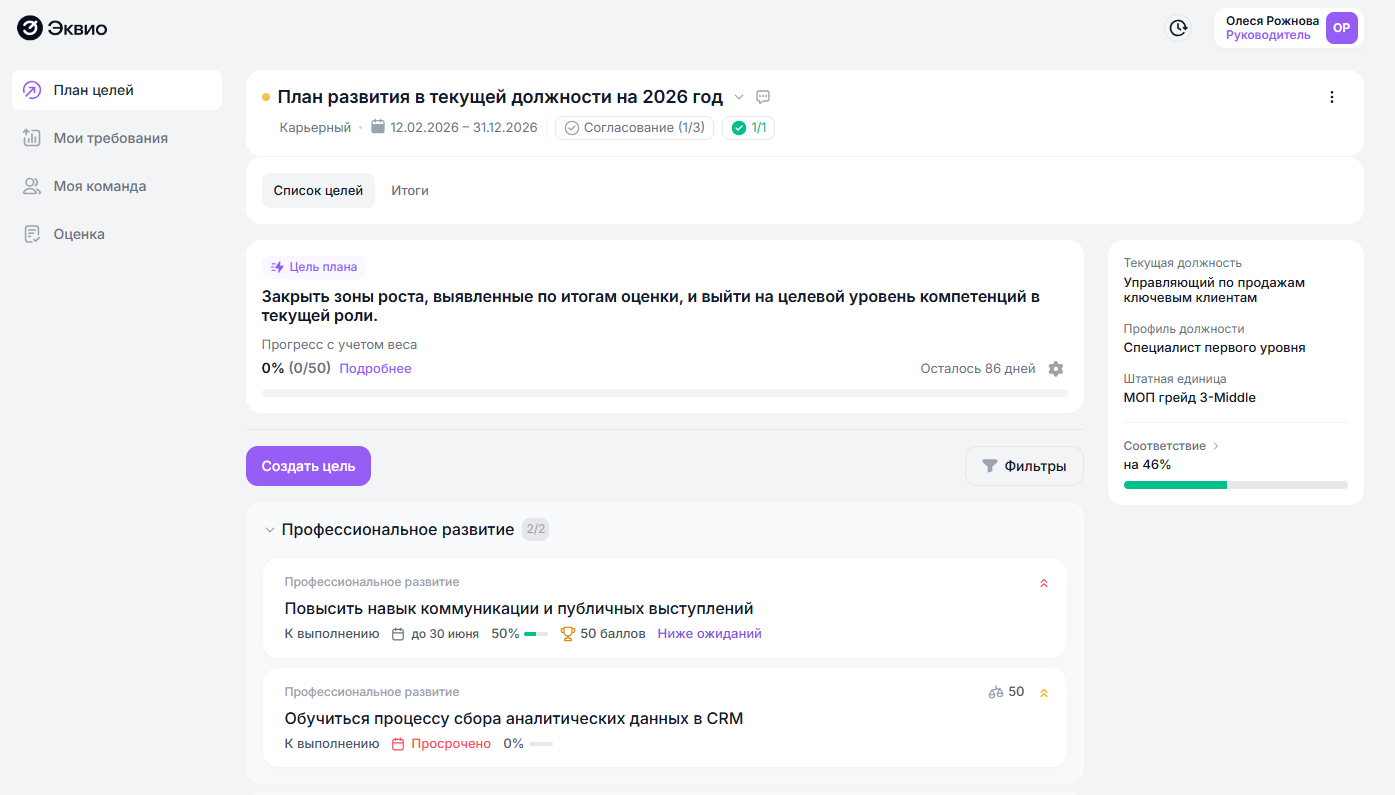1395x795 pixels.
Task: Go to План целей in sidebar
Action: coord(117,90)
